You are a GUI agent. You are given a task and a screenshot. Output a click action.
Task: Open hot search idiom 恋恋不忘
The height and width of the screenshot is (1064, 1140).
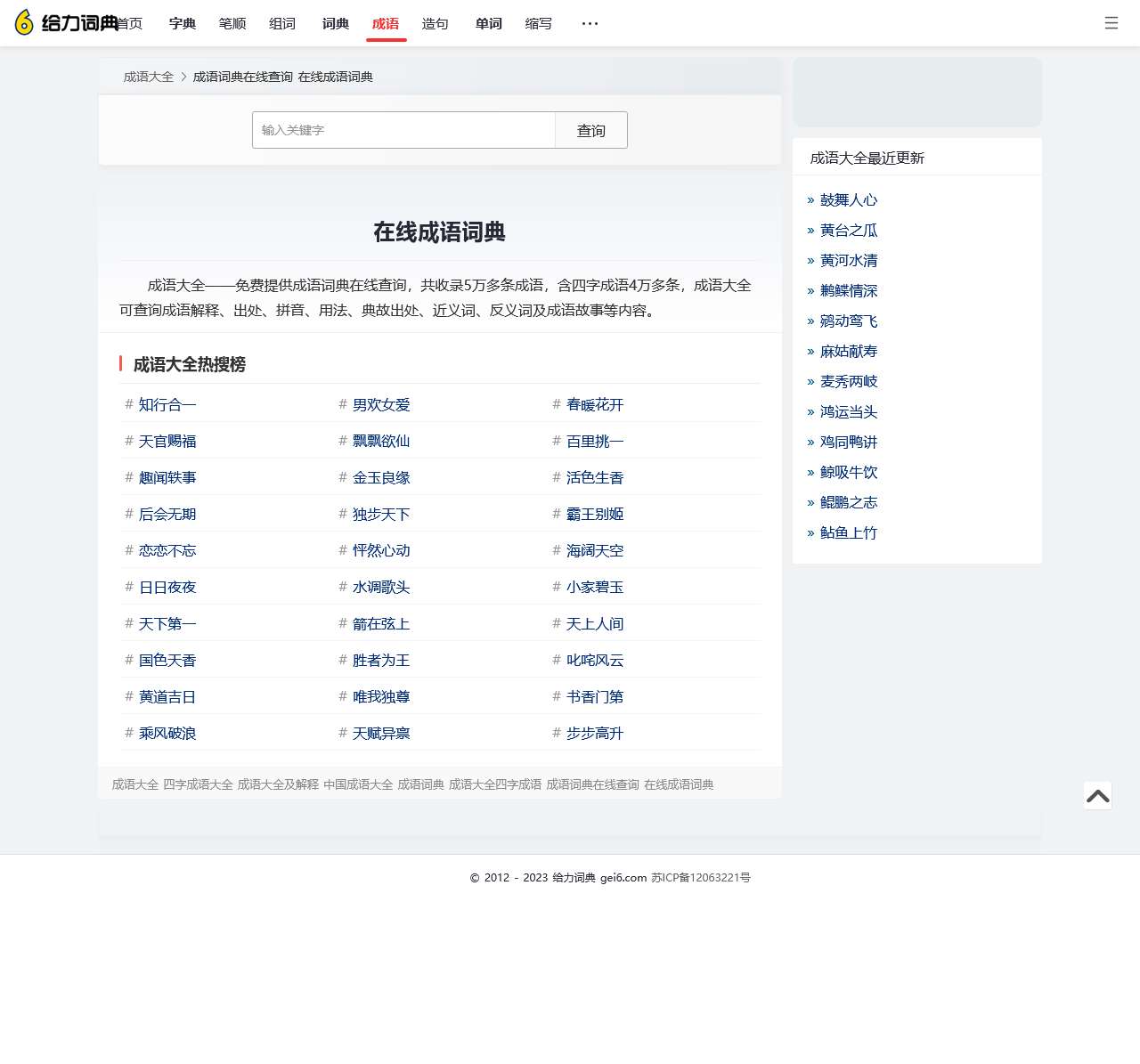click(167, 550)
